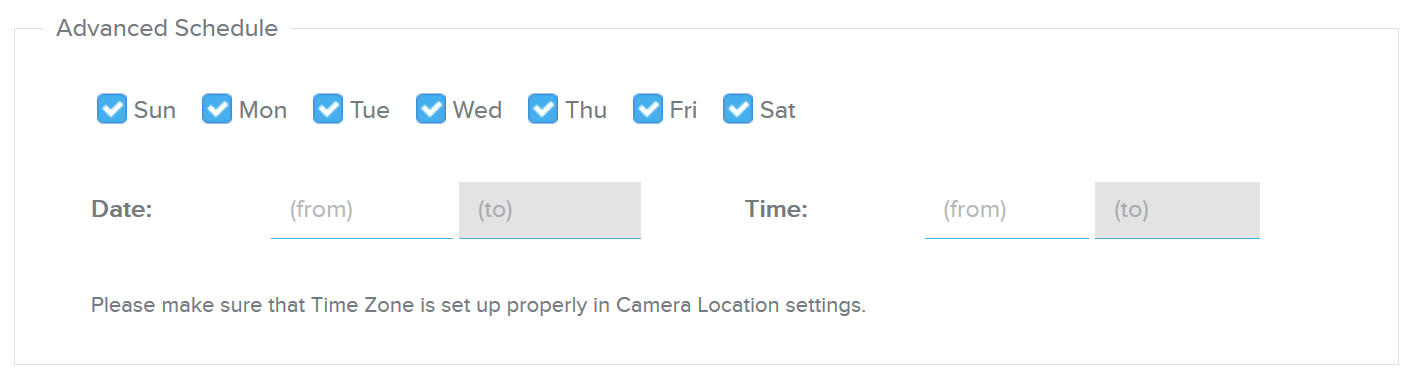Toggle the Thu checkbox box
1426x382 pixels.
coord(543,109)
